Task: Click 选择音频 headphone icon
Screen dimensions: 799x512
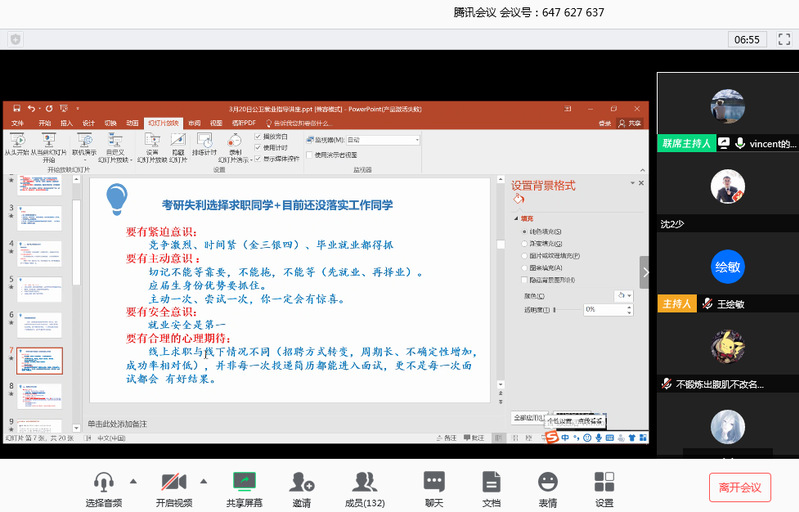Action: pos(103,481)
